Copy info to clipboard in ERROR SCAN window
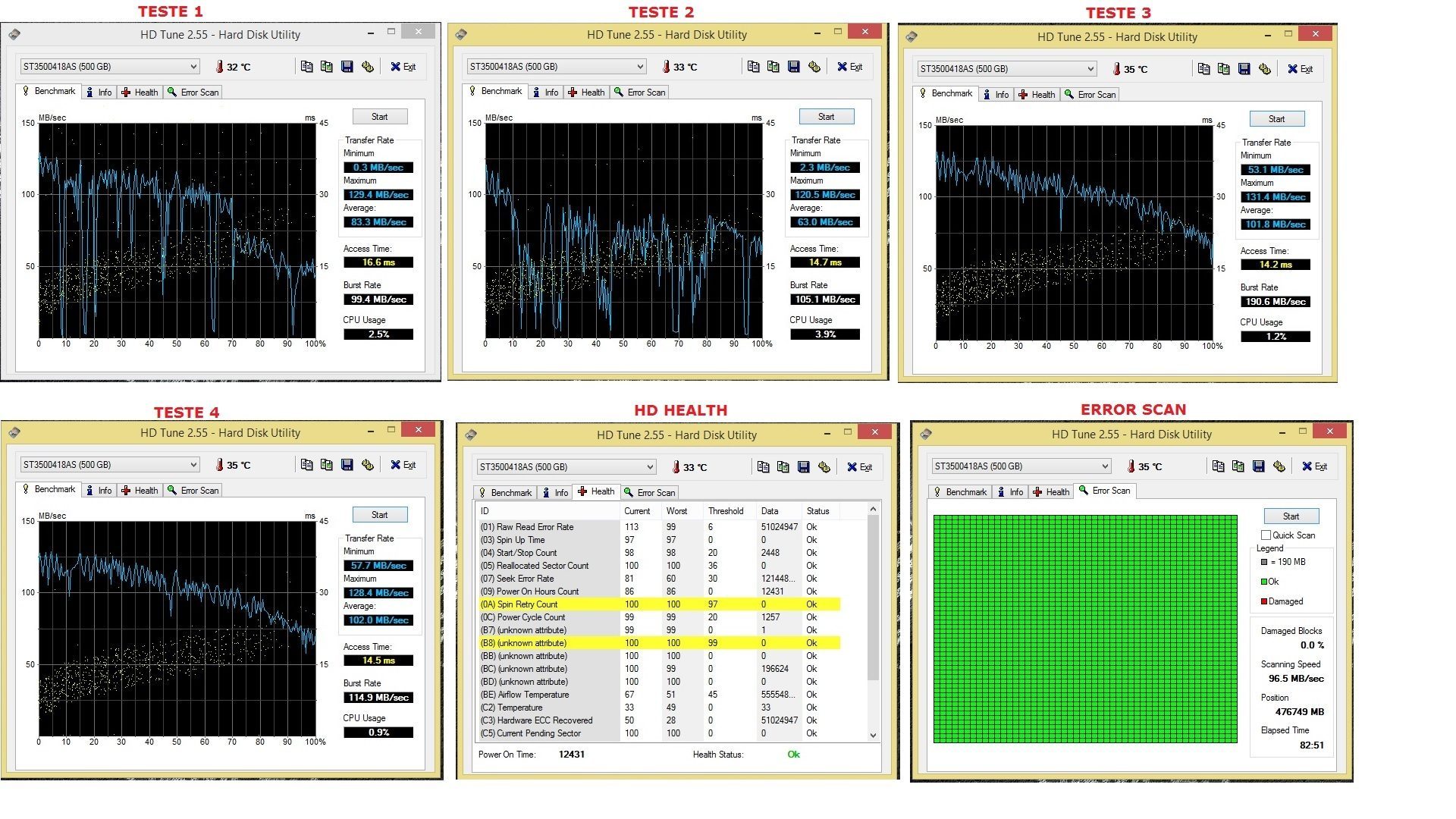The width and height of the screenshot is (1456, 819). pyautogui.click(x=1218, y=466)
